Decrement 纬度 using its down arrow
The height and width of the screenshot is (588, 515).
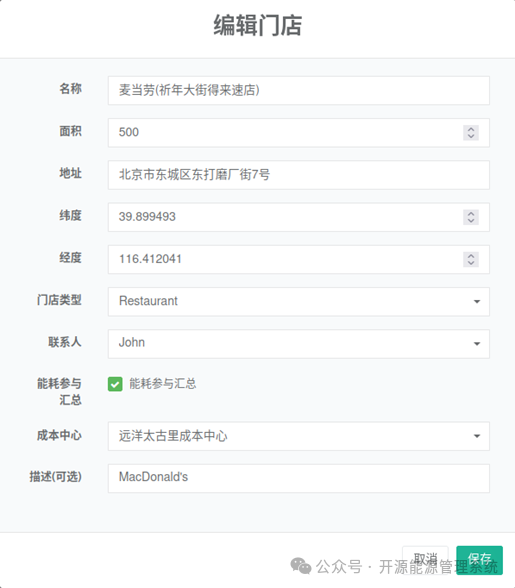[471, 221]
